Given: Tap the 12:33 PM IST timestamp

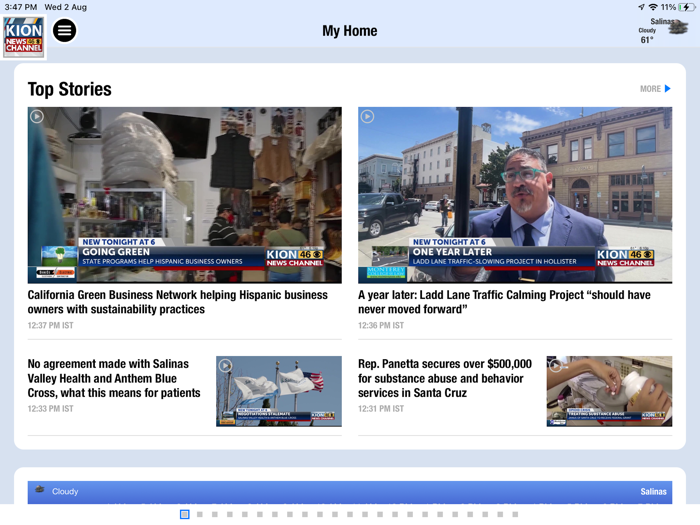Looking at the screenshot, I should tap(50, 408).
